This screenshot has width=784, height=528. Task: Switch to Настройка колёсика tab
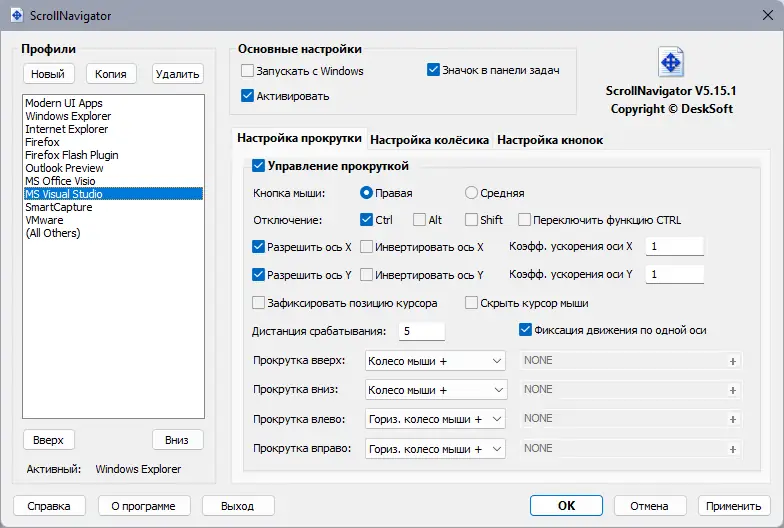coord(429,140)
